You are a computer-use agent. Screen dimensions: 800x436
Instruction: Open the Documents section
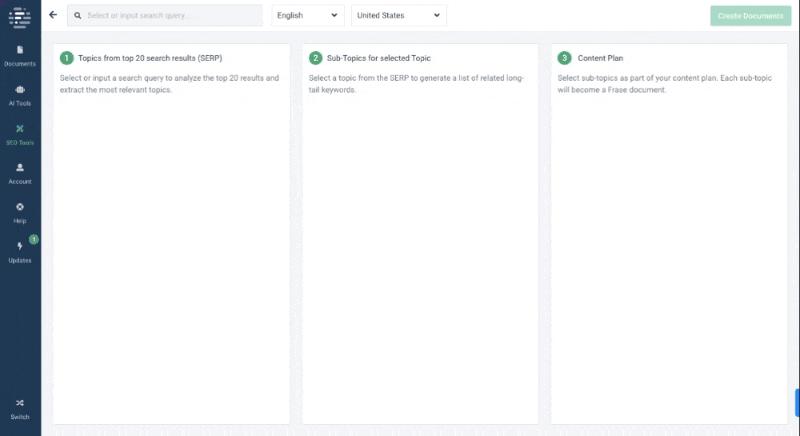pyautogui.click(x=20, y=56)
